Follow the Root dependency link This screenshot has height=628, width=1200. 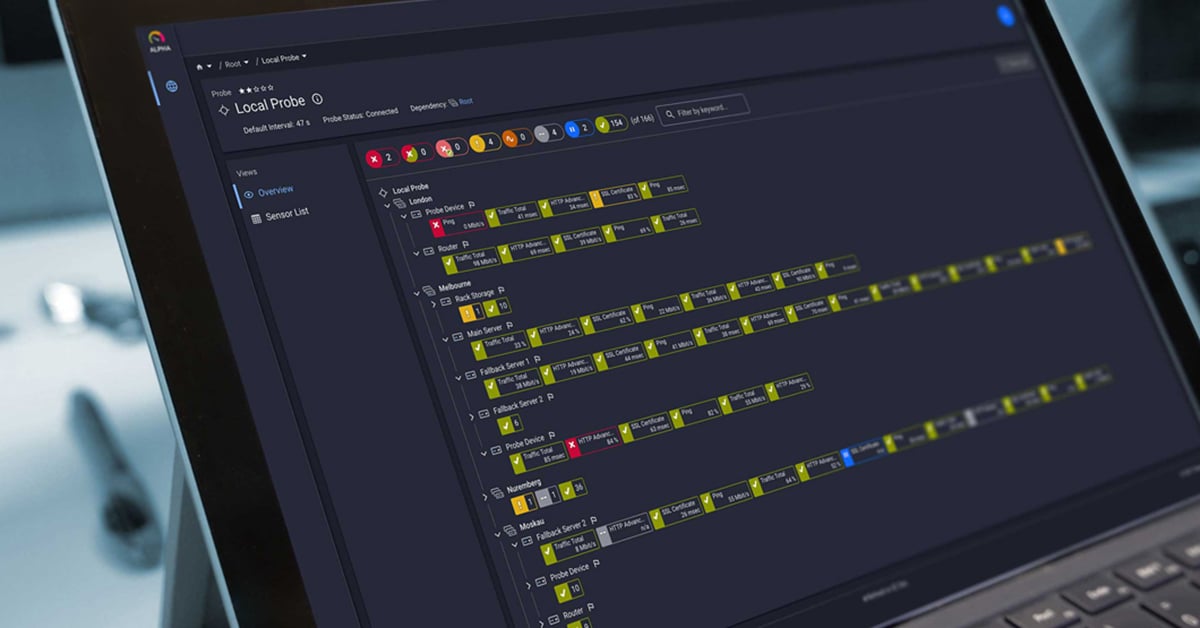tap(465, 102)
